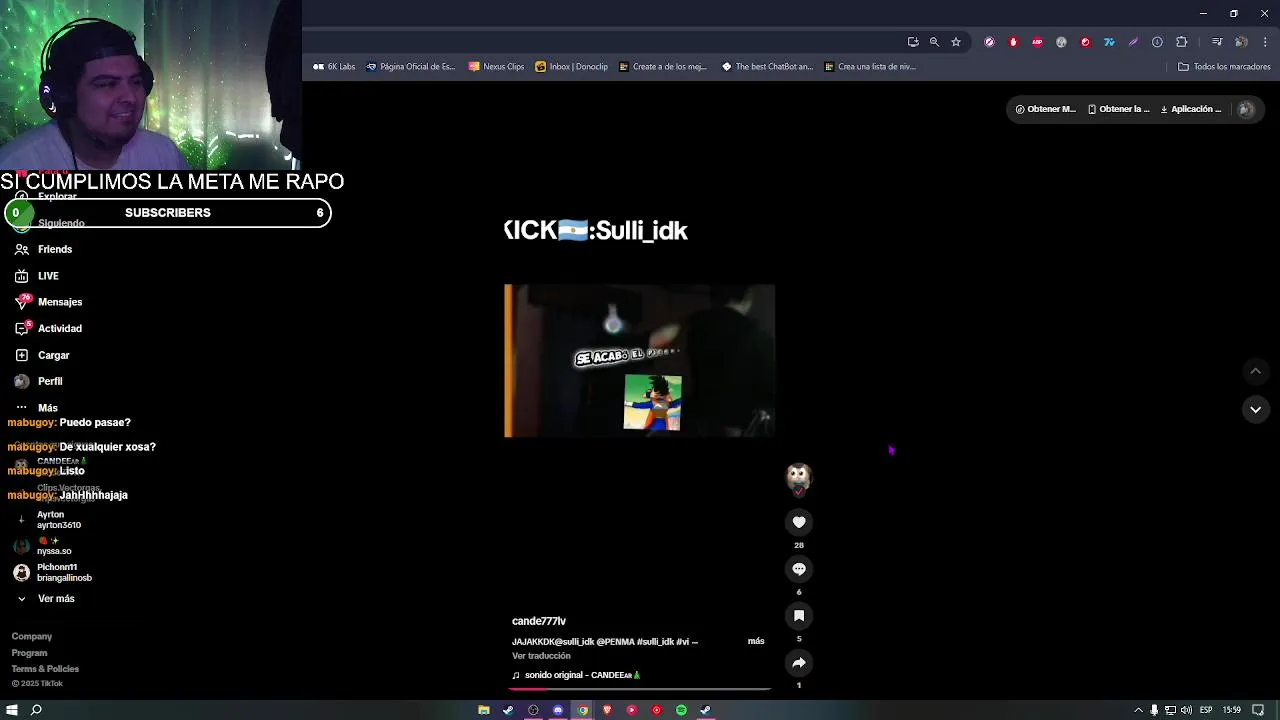
Task: Open File Explorer on taskbar
Action: tap(484, 710)
